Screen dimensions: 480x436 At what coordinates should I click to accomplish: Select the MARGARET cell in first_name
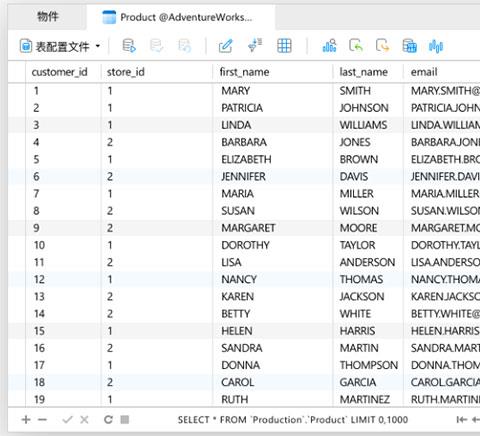click(248, 228)
